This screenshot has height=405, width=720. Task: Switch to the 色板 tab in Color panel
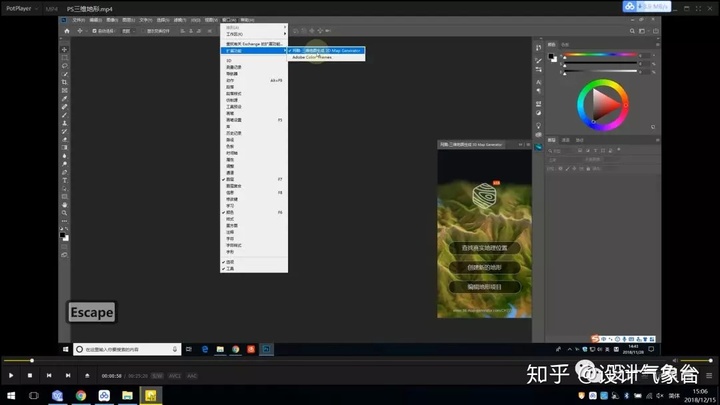click(565, 45)
